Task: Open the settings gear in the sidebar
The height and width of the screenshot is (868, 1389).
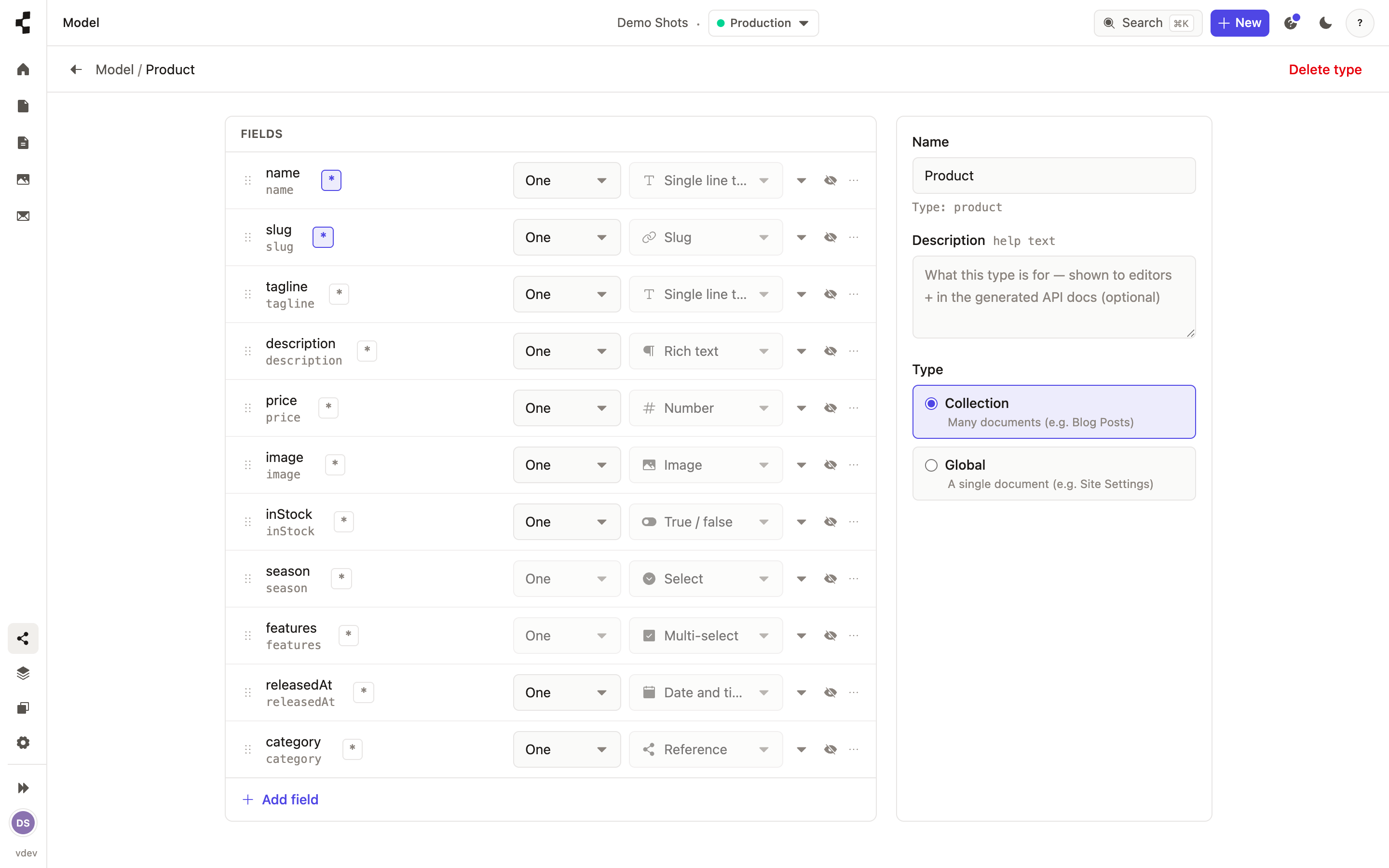Action: coord(23,742)
